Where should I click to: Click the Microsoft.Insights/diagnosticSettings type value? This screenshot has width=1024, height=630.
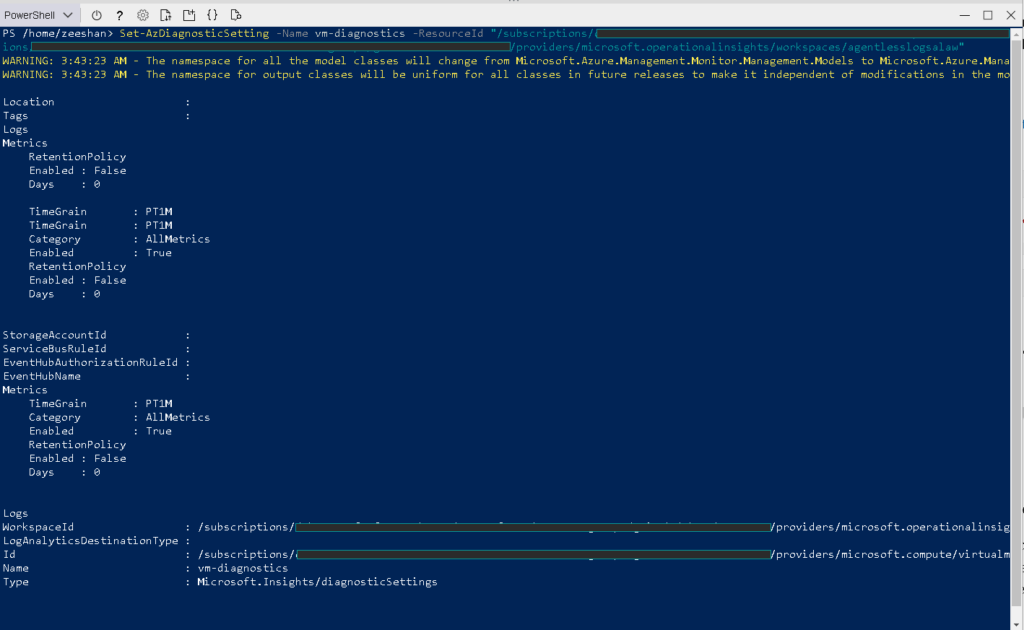pos(317,582)
